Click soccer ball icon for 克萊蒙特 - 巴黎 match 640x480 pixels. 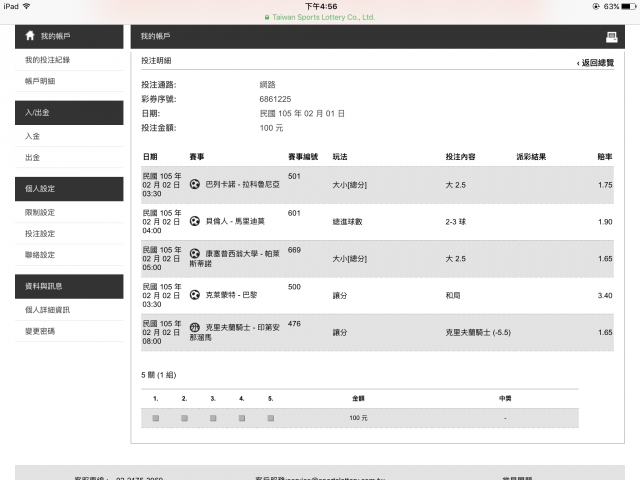click(195, 295)
